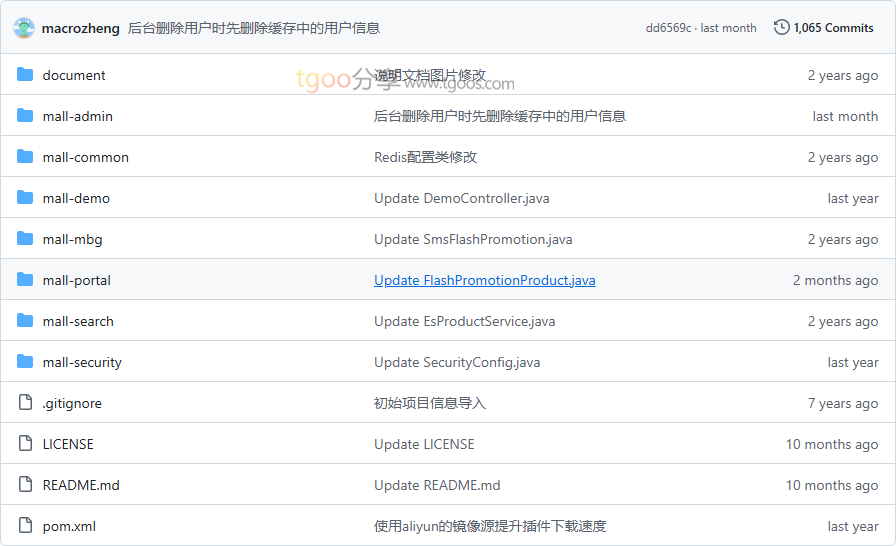Viewport: 896px width, 546px height.
Task: Navigate into mall-portal folder
Action: click(76, 280)
